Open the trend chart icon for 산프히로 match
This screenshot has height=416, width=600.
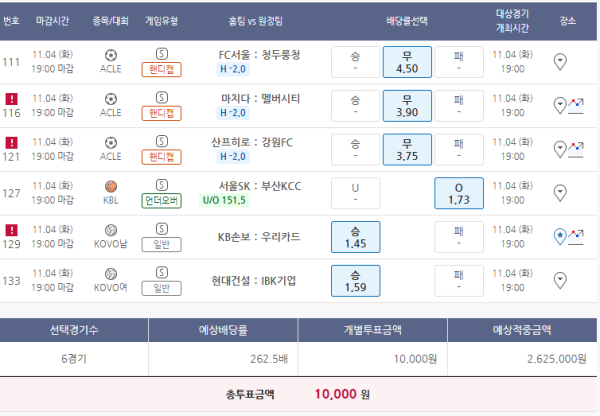coord(576,149)
